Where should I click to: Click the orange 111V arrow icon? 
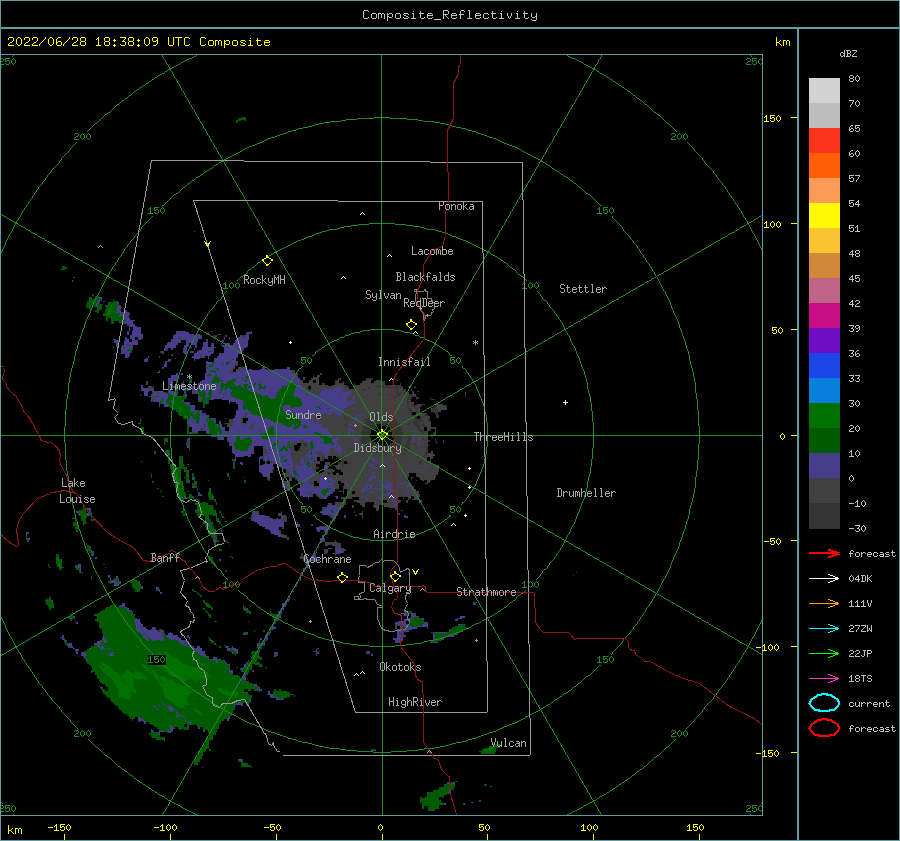tap(824, 603)
